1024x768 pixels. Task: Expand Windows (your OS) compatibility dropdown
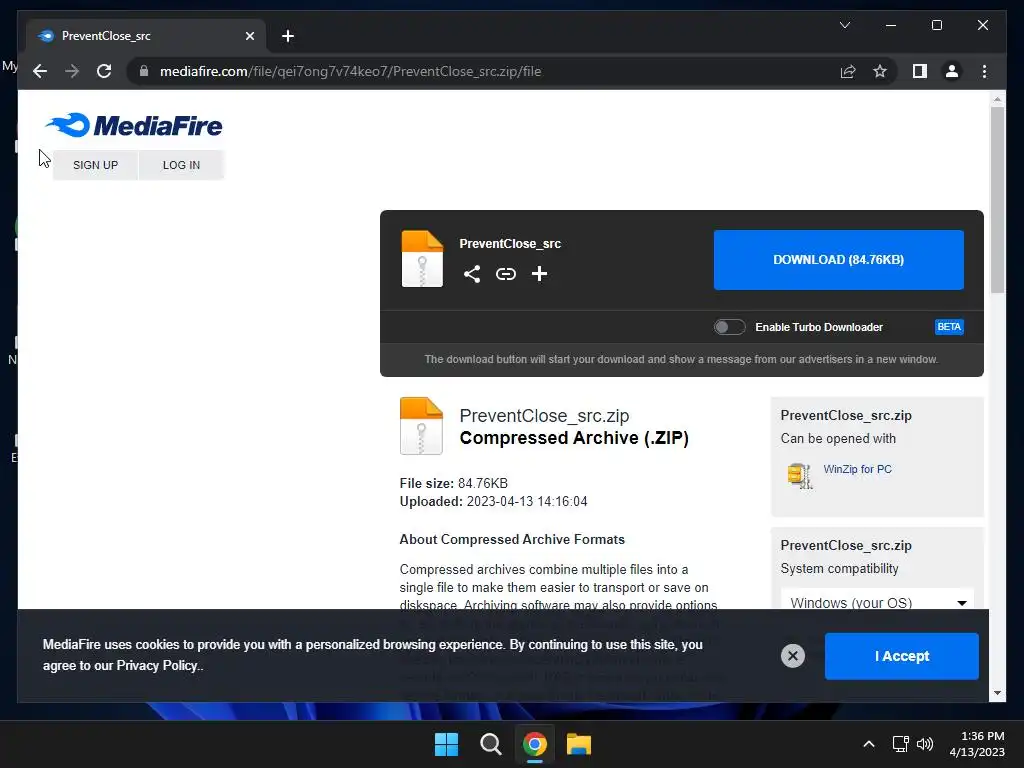pyautogui.click(x=877, y=602)
